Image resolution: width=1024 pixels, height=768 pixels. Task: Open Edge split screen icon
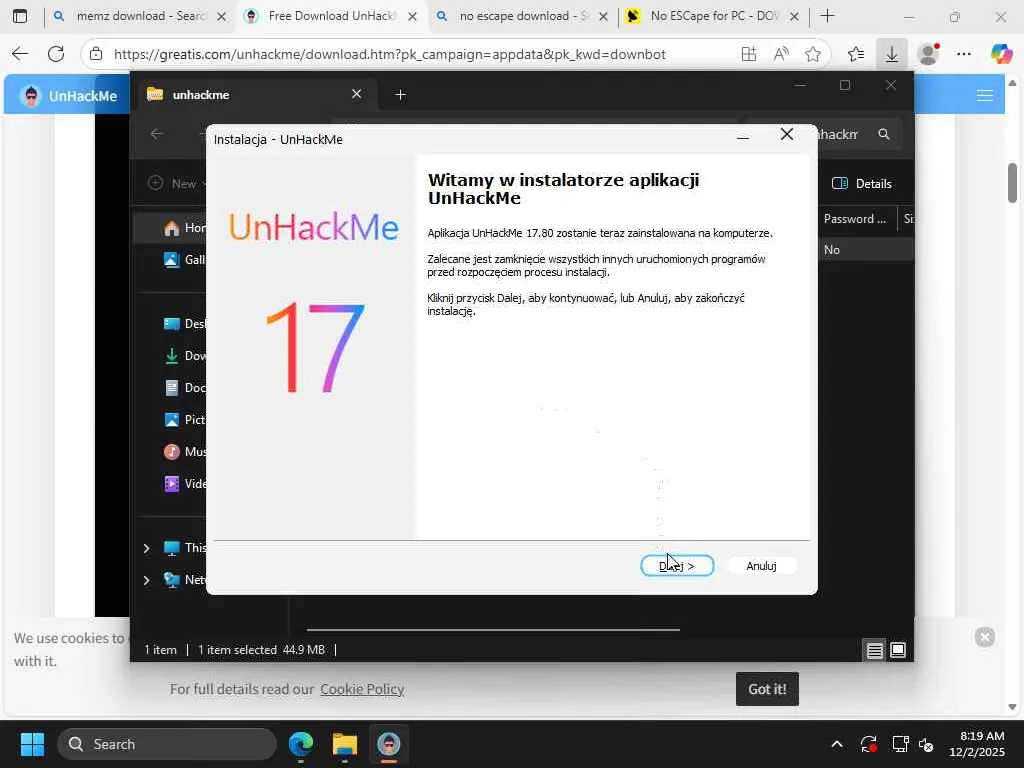pos(749,54)
